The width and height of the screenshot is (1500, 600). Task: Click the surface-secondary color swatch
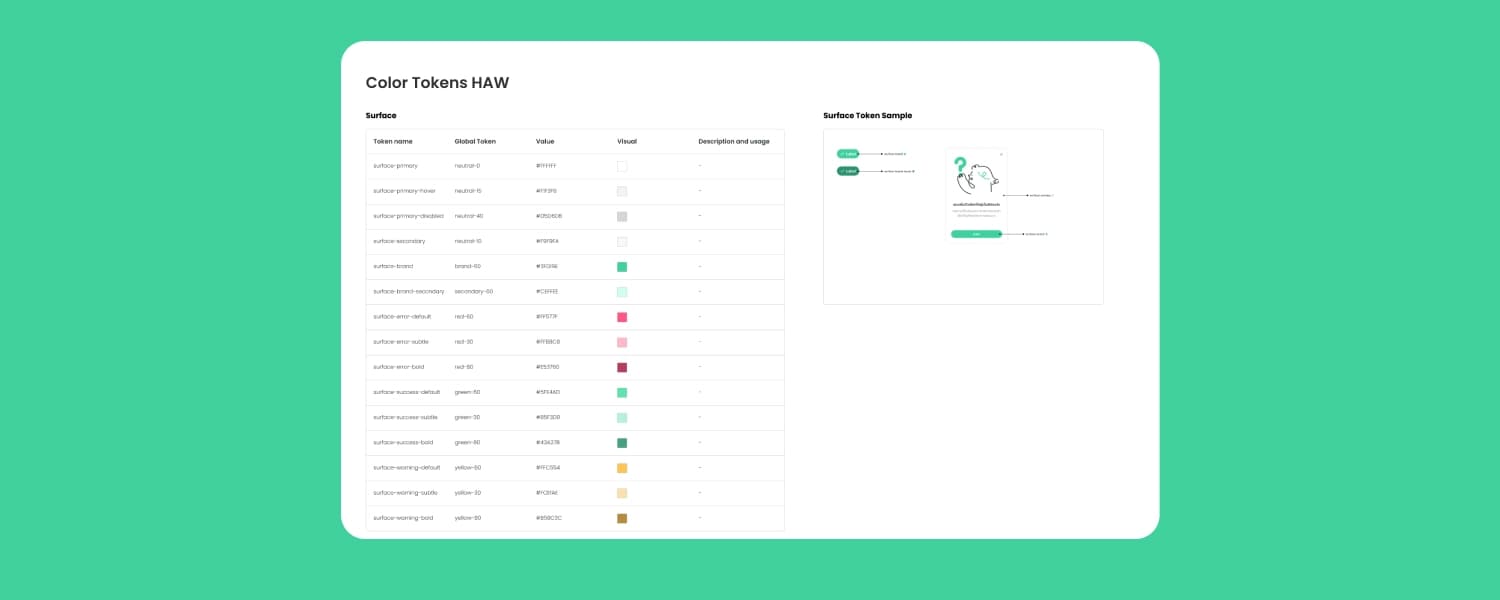[x=622, y=241]
